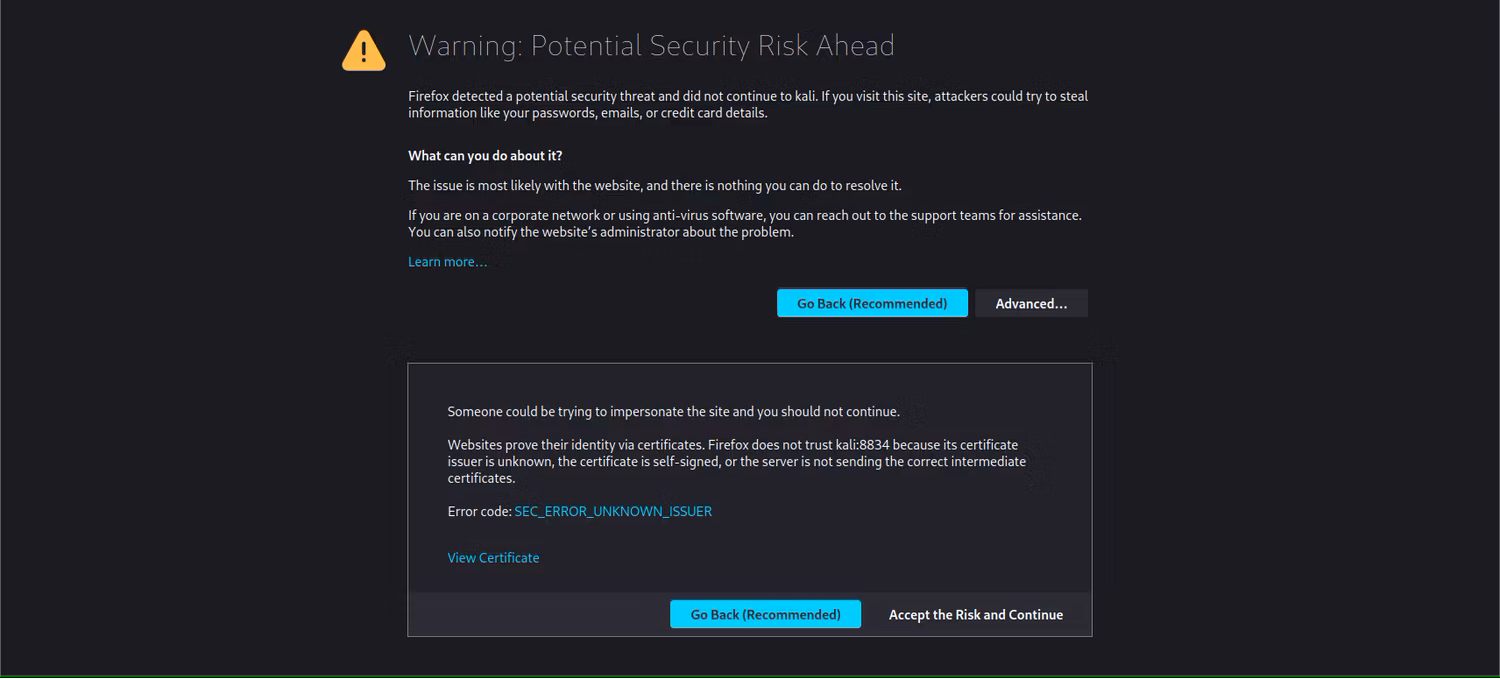
Task: Click the upper Go Back (Recommended) button
Action: click(x=872, y=303)
